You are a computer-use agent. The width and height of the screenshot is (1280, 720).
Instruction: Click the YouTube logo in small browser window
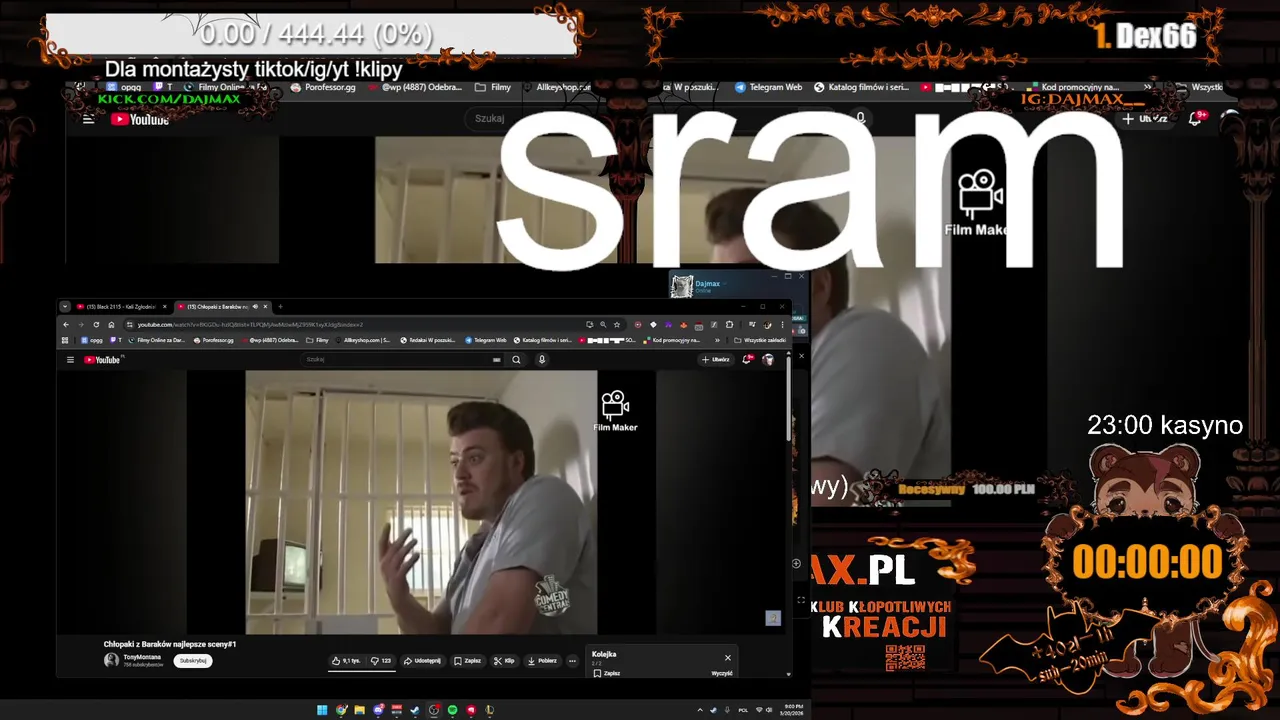[x=102, y=360]
